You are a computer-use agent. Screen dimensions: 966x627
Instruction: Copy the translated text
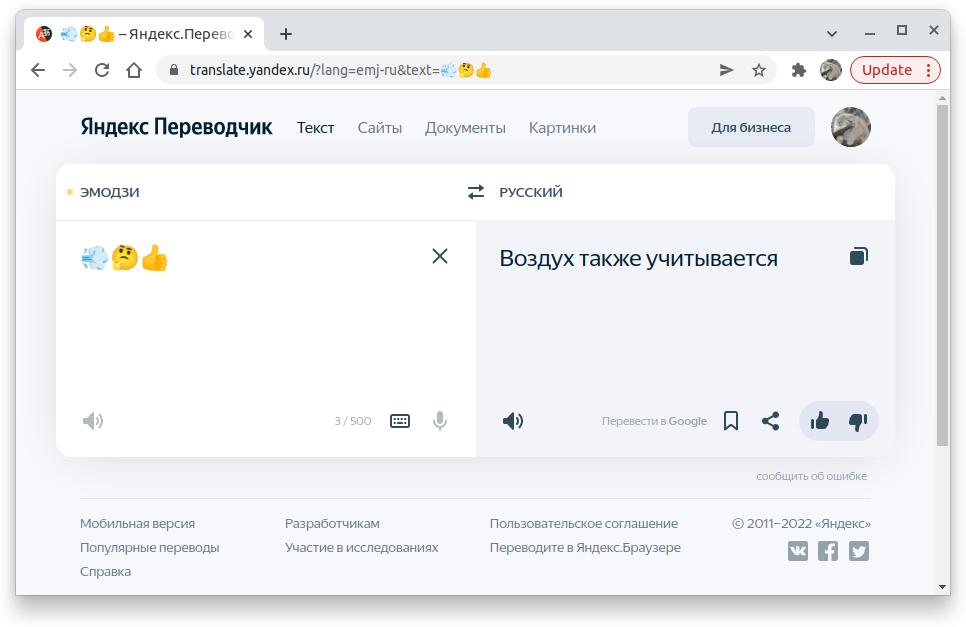click(859, 256)
